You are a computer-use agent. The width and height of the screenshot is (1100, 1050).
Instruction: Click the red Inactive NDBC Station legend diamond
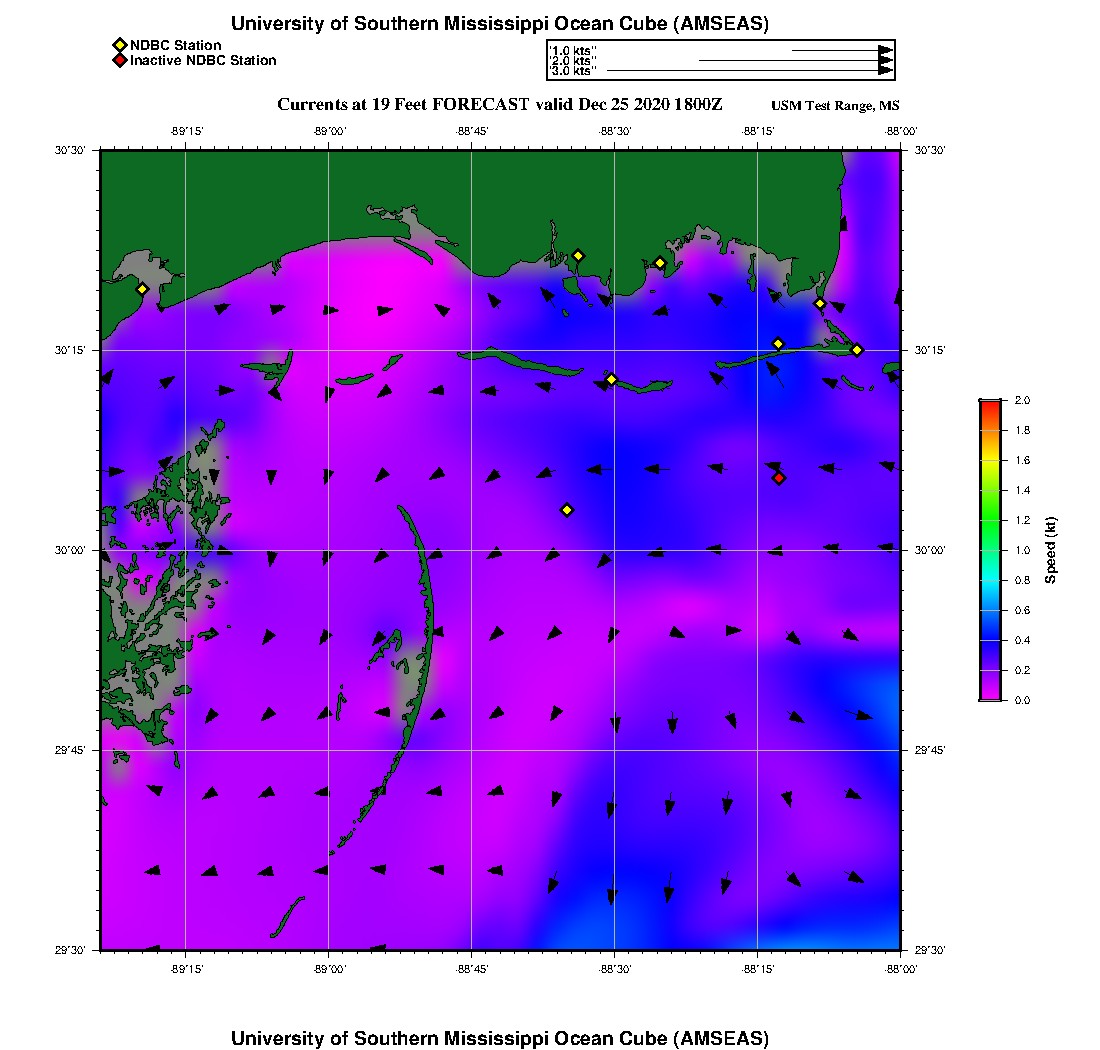coord(119,60)
